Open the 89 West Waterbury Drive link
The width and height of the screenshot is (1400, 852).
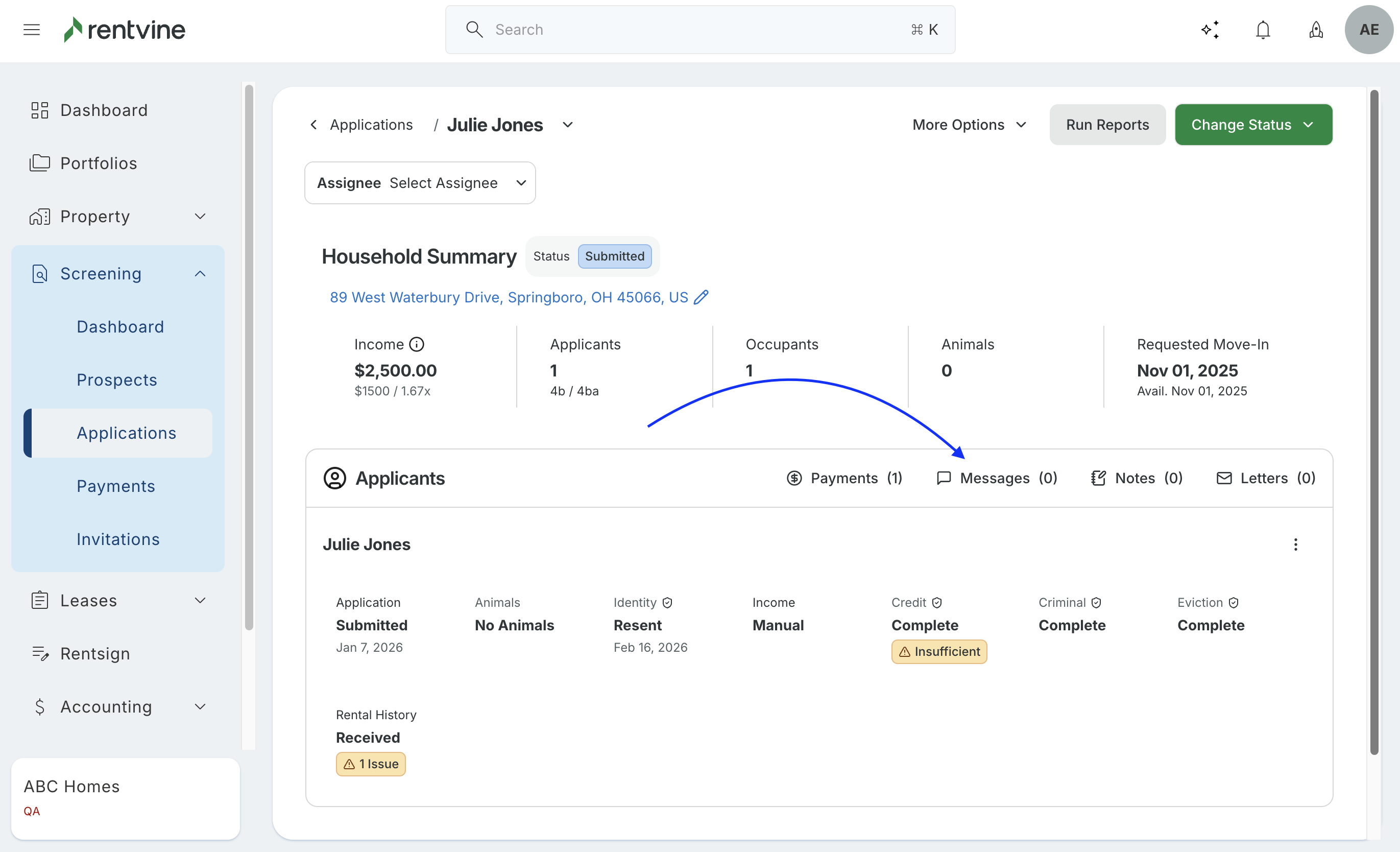click(509, 297)
